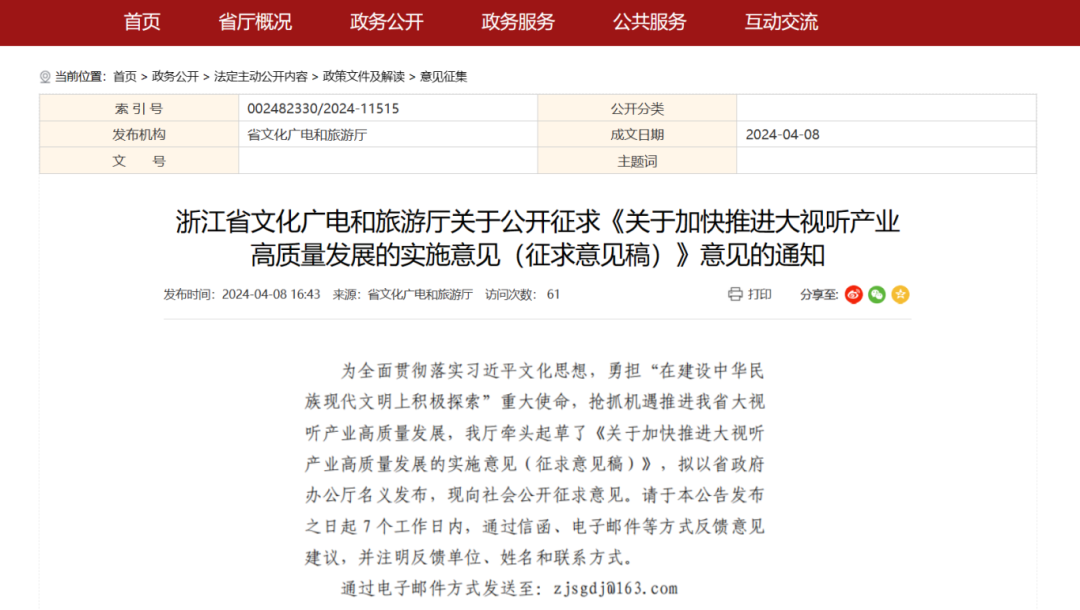Click the index number 002482330/2024-11515

tap(323, 108)
